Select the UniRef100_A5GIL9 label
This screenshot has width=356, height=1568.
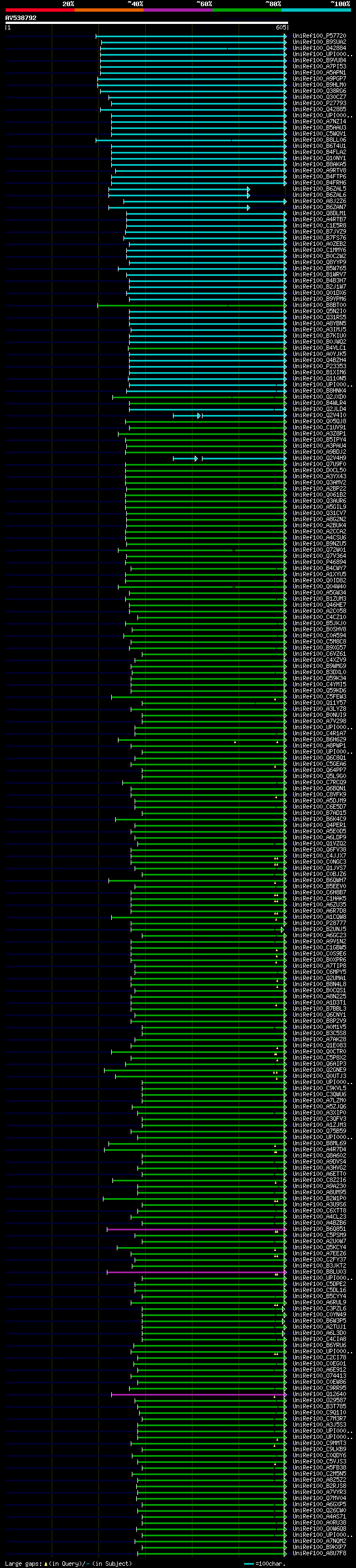[319, 507]
